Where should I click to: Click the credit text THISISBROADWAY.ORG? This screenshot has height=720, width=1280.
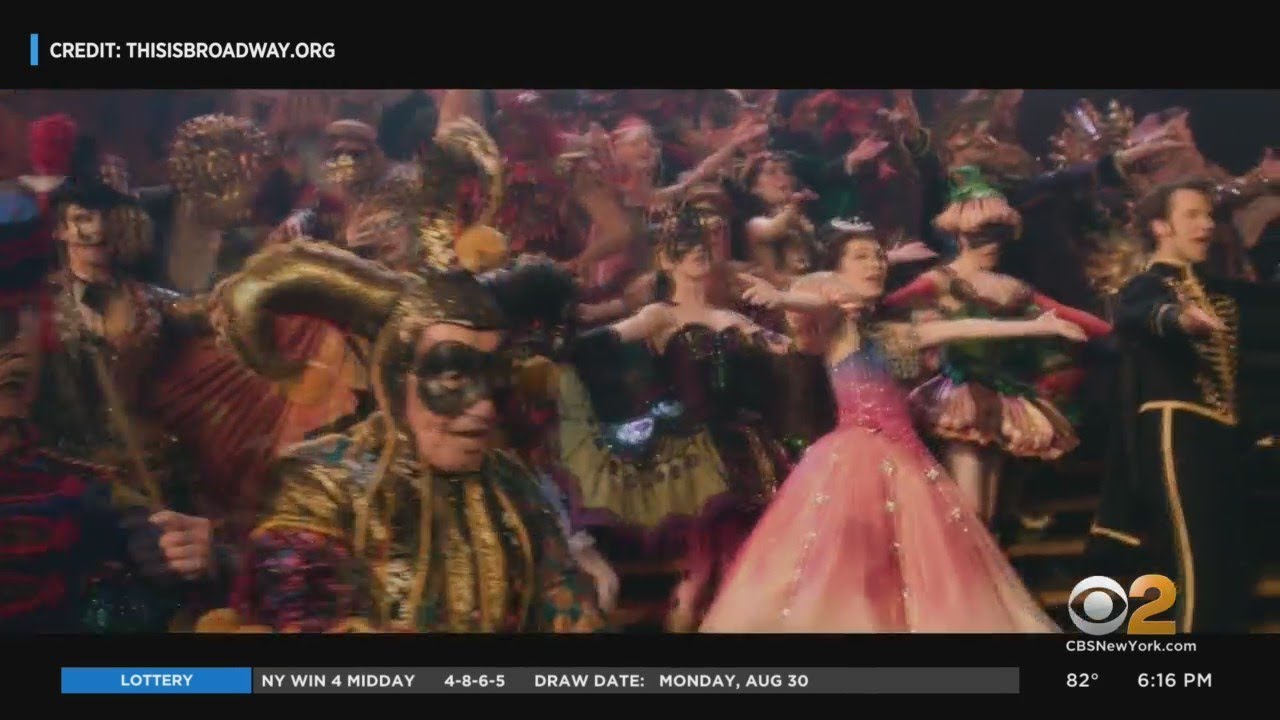click(230, 50)
